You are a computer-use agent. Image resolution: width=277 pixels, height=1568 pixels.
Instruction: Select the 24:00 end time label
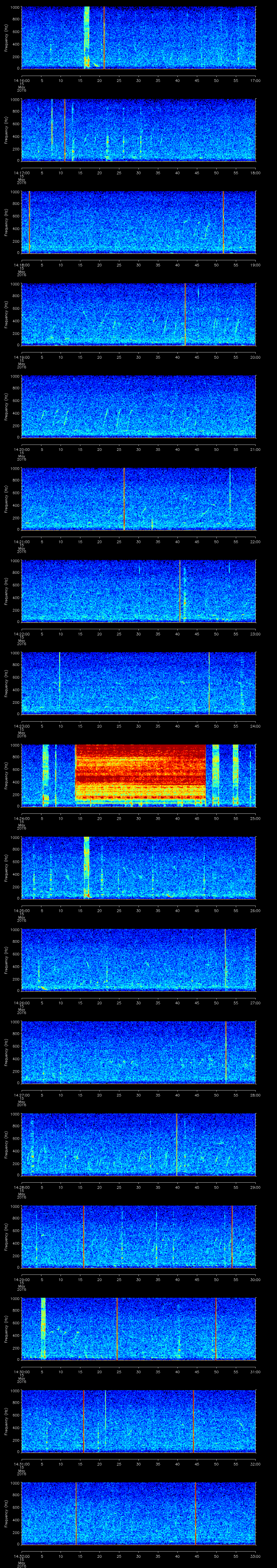click(255, 726)
